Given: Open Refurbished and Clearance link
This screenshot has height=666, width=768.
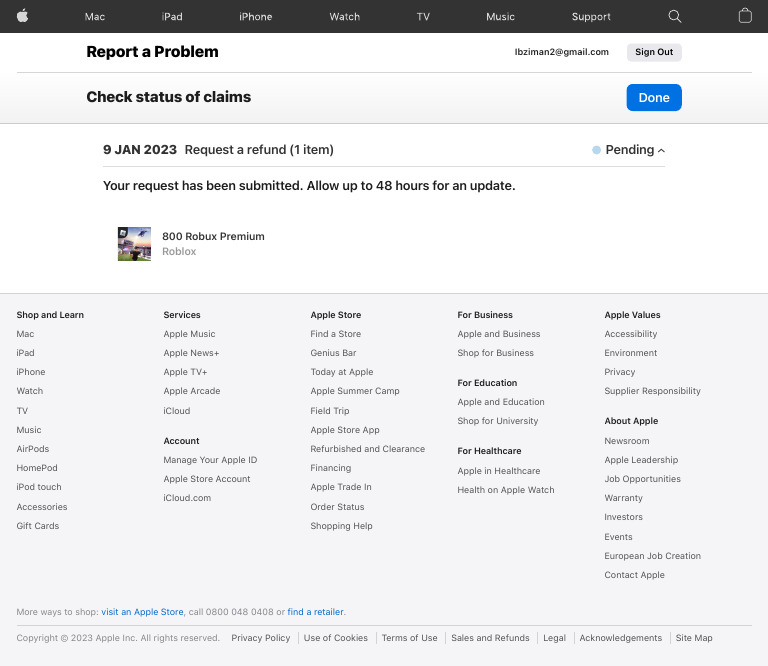Looking at the screenshot, I should [367, 449].
